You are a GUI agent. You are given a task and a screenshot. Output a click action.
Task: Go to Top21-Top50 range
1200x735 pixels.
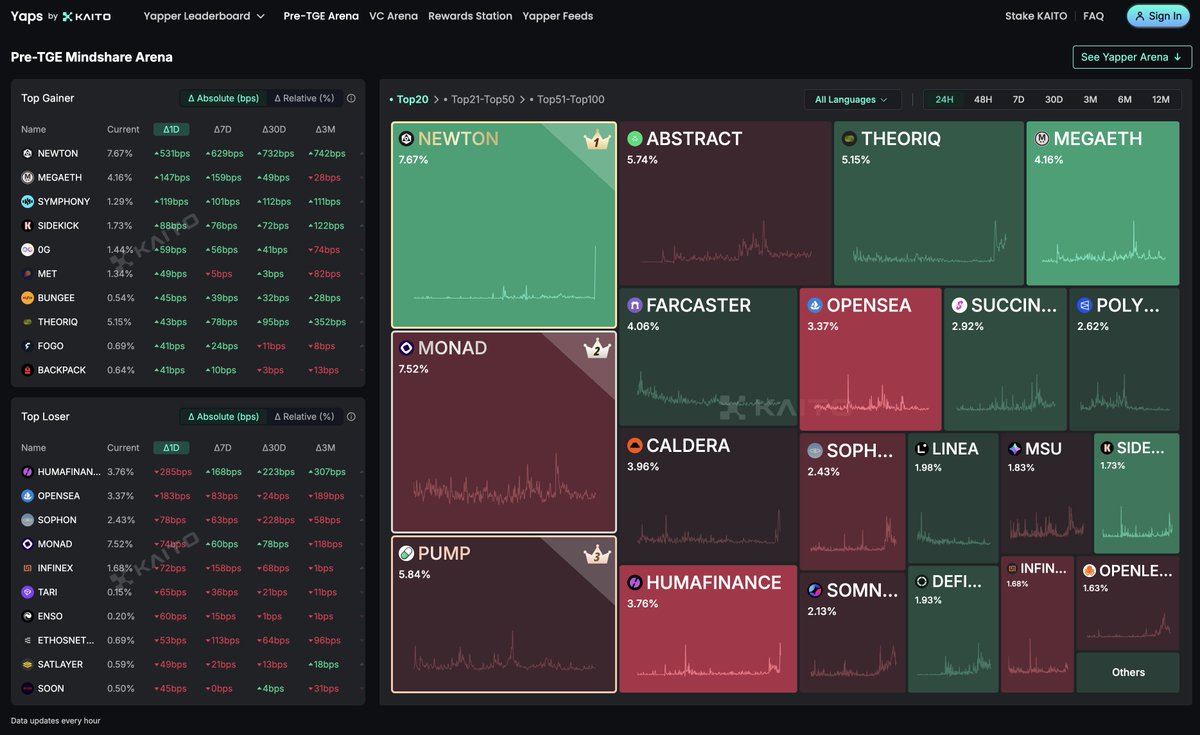coord(482,100)
